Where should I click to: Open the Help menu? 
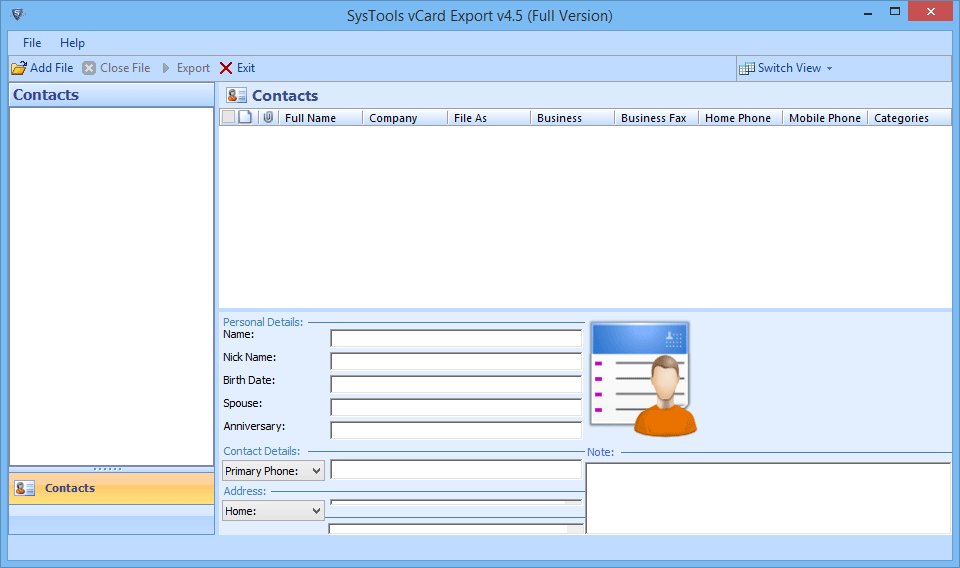point(72,43)
